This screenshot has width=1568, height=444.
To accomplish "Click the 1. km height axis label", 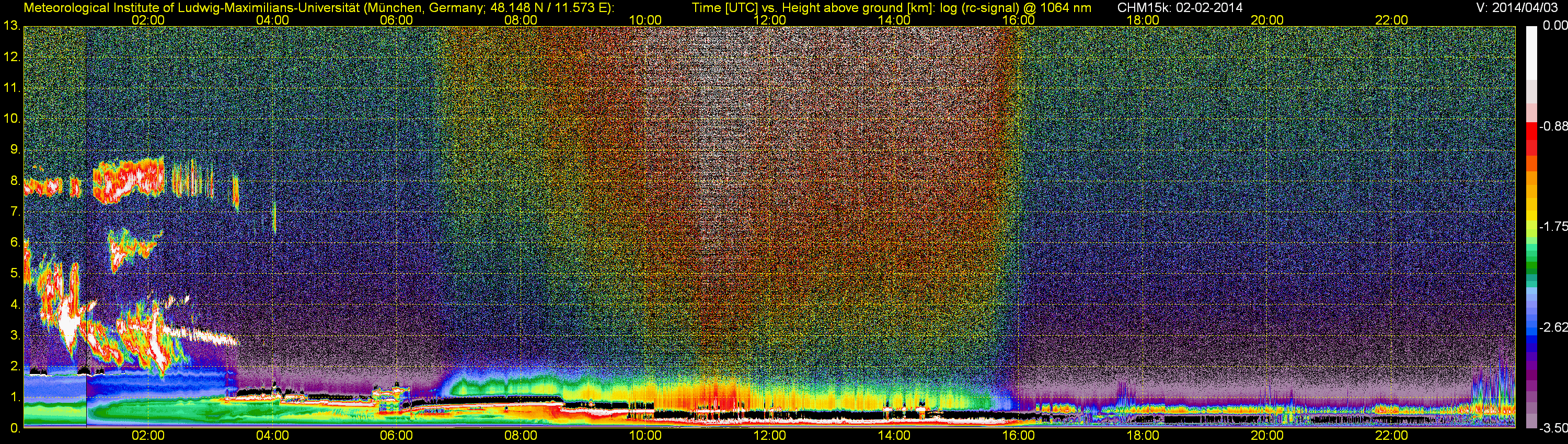I will pyautogui.click(x=15, y=397).
